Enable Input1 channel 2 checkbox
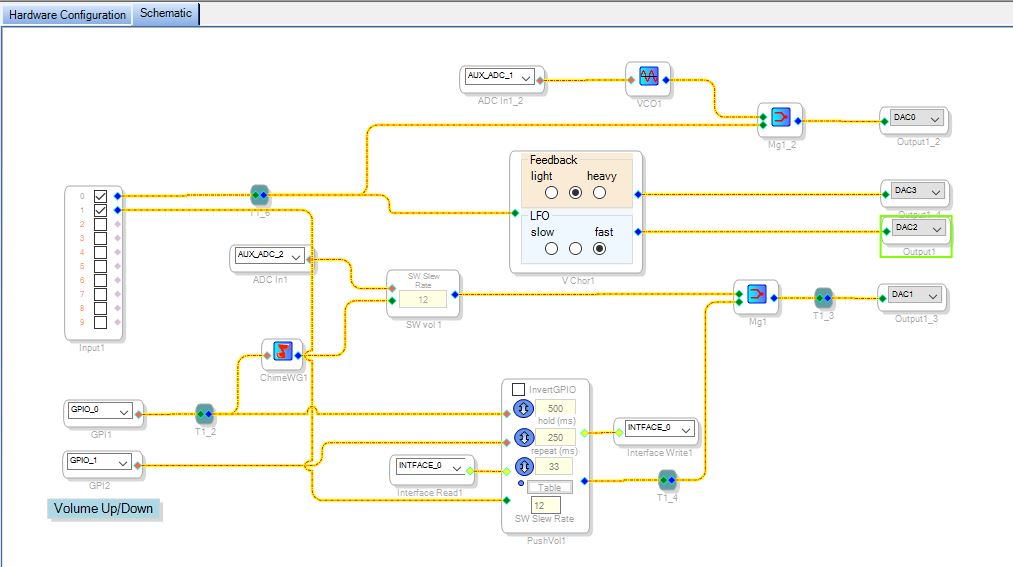 100,224
